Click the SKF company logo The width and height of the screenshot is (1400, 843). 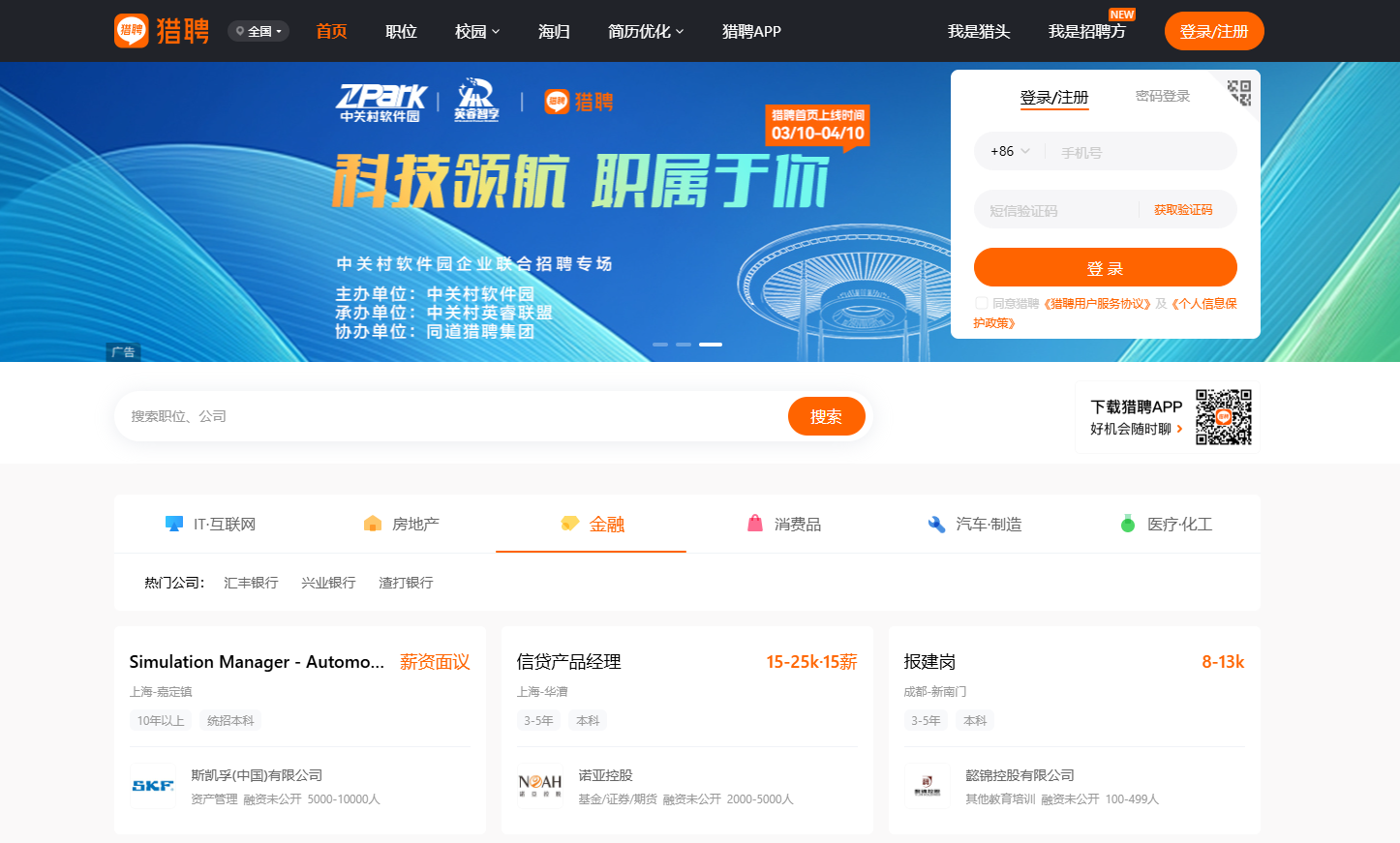click(153, 786)
